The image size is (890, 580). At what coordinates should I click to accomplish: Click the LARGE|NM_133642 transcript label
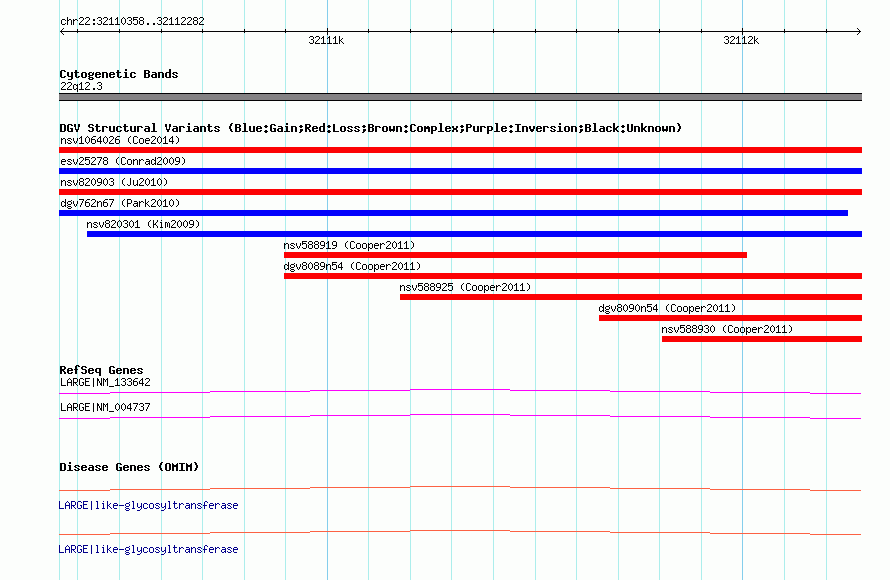click(106, 383)
